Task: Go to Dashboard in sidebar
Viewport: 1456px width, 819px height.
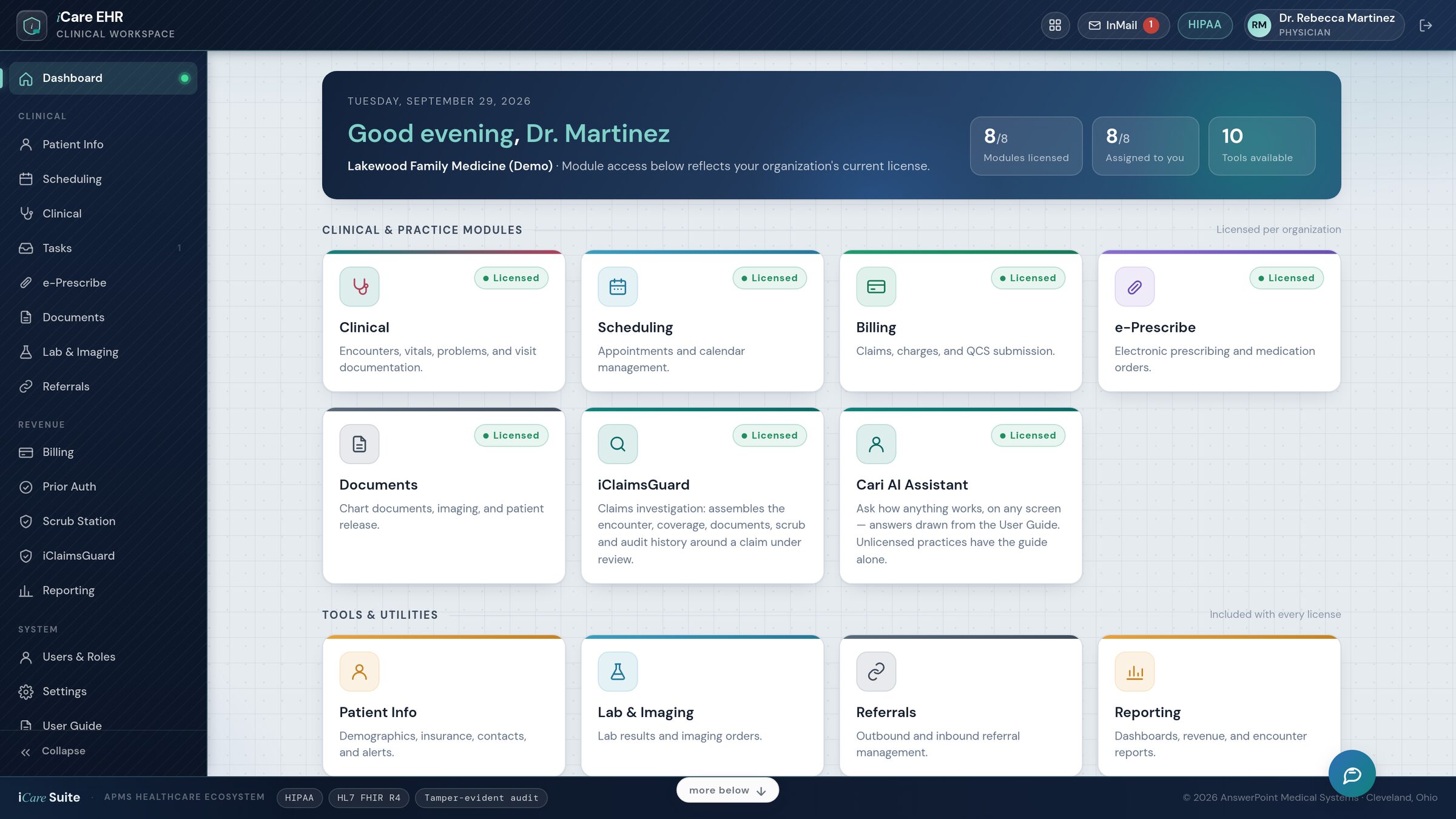Action: [x=103, y=78]
